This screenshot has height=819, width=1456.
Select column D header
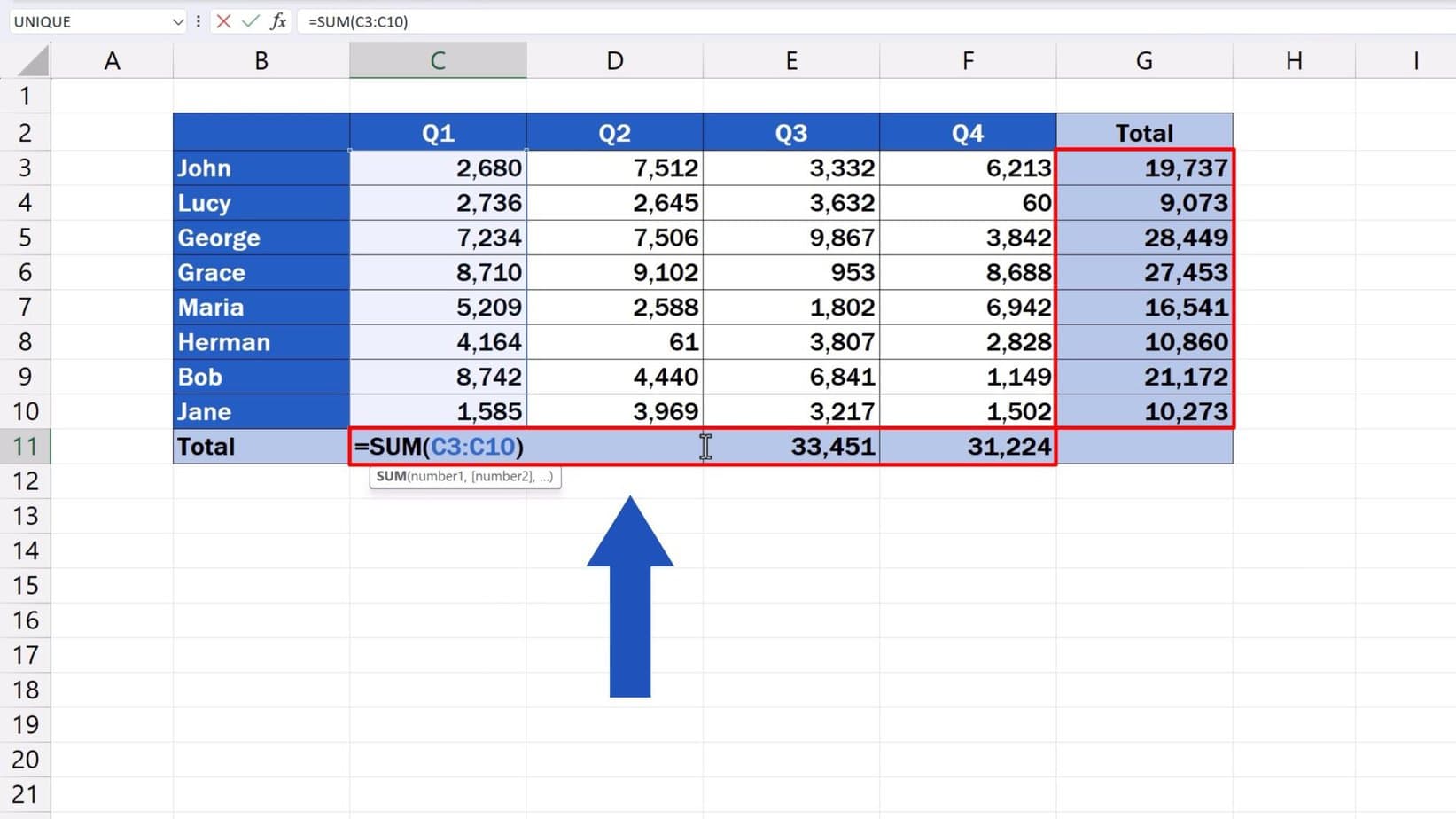click(x=614, y=59)
